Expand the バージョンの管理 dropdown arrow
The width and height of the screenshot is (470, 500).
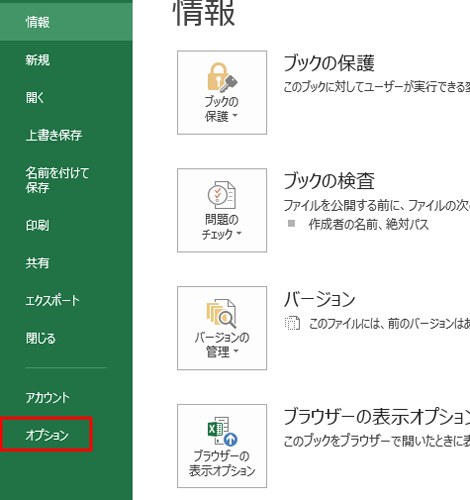click(236, 351)
